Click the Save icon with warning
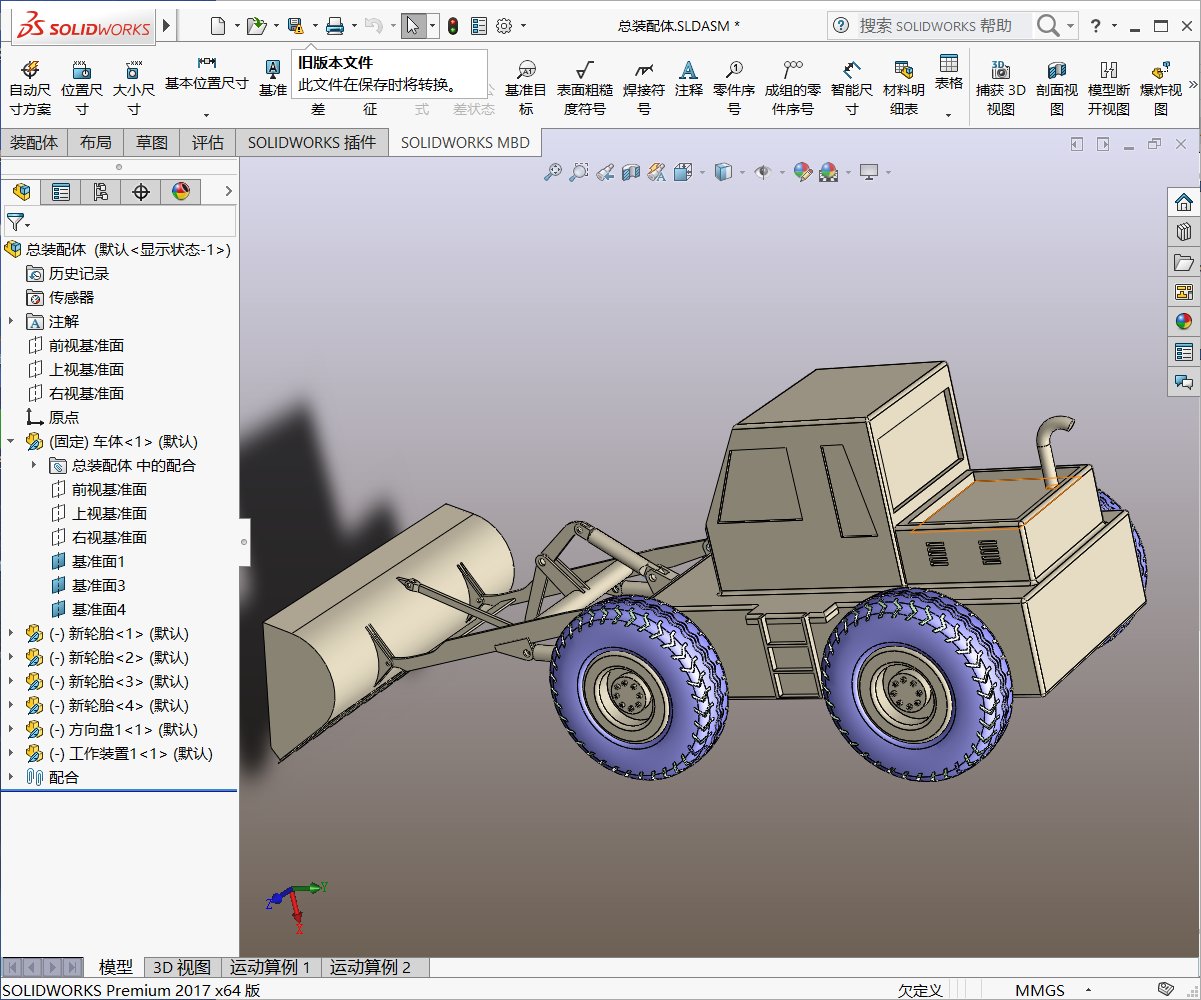 tap(295, 25)
